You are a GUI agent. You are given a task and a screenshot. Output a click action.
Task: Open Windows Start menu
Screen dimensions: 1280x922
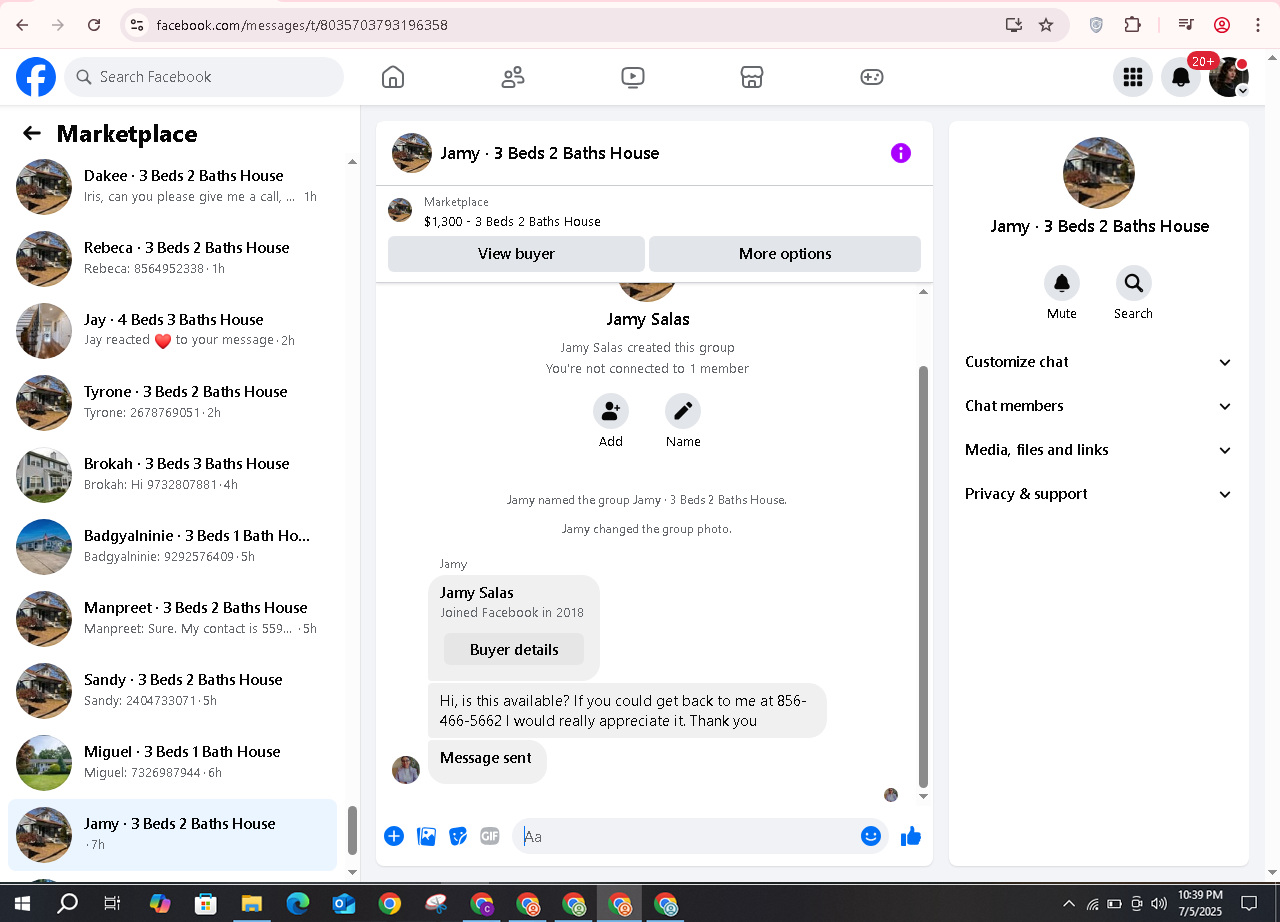(22, 904)
